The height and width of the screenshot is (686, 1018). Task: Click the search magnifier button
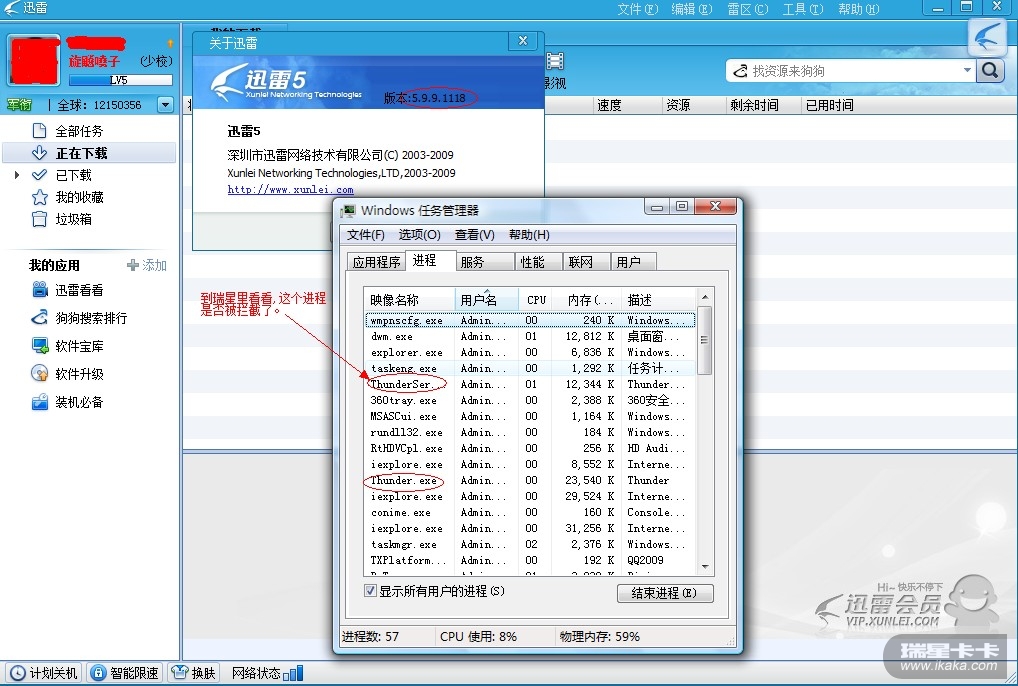[x=990, y=70]
